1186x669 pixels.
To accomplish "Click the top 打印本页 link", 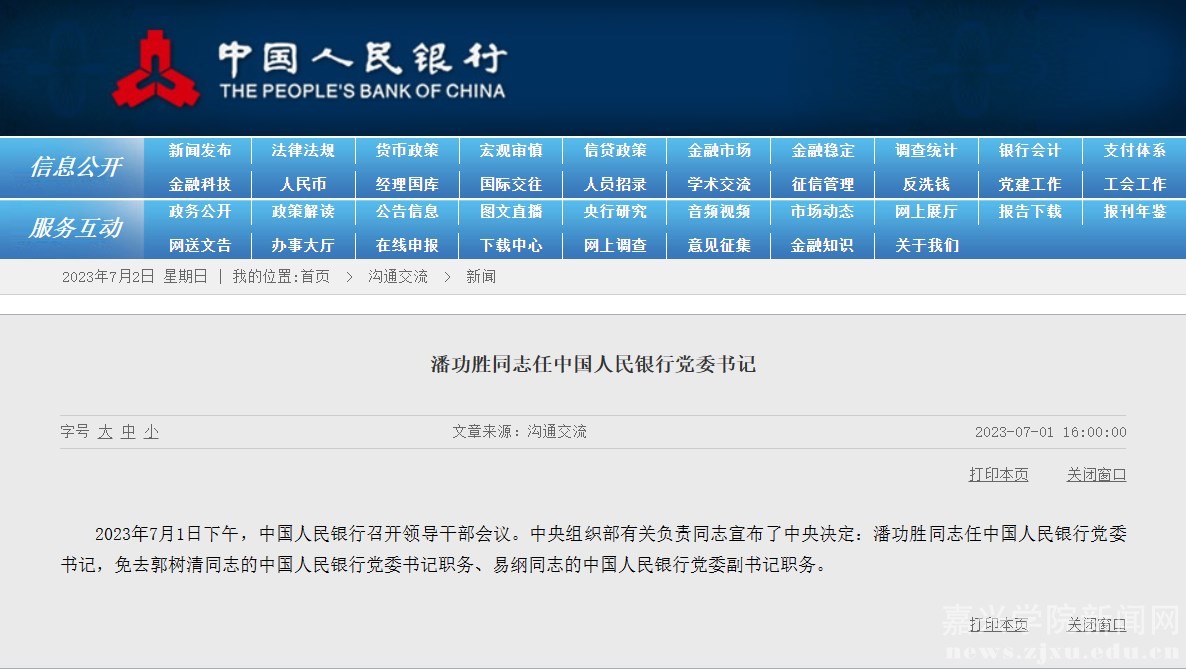I will click(998, 475).
